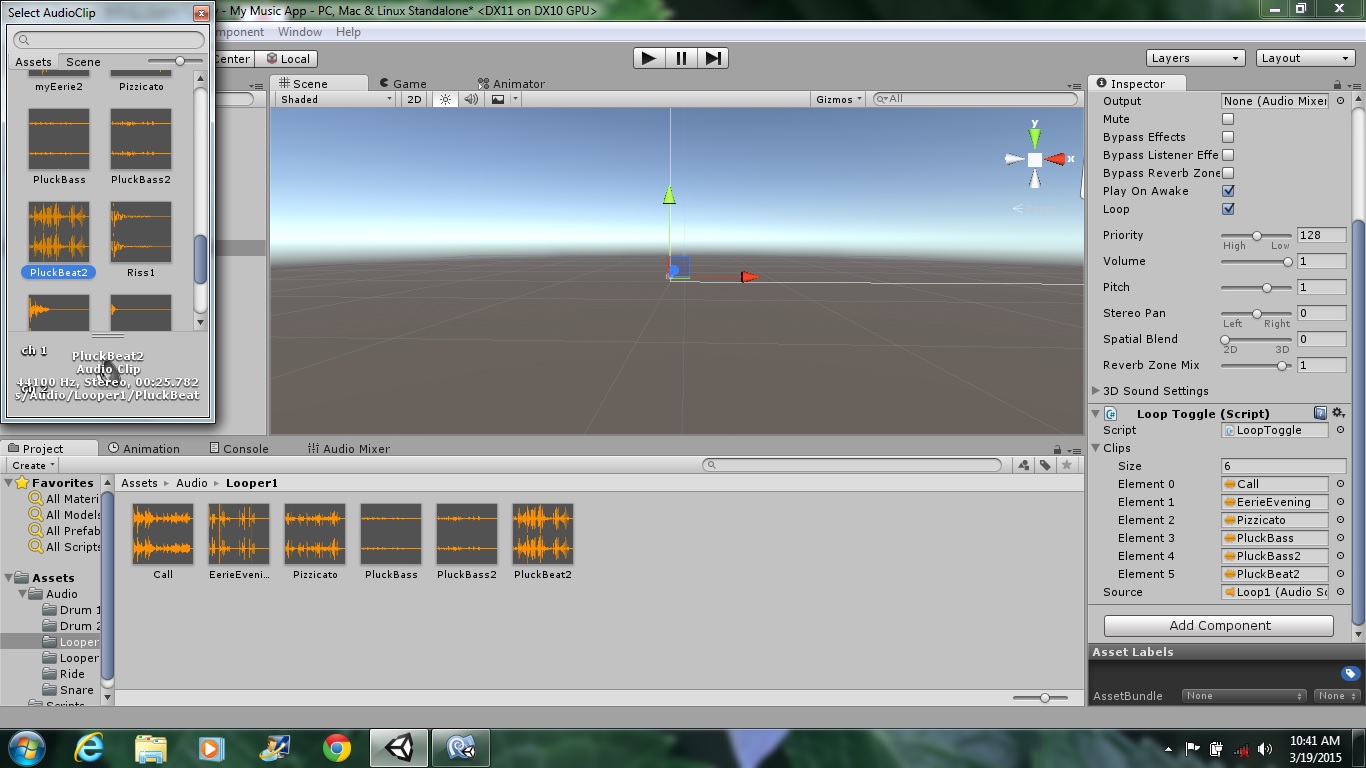Screen dimensions: 1366x768
Task: Uncheck Play On Awake
Action: [x=1228, y=191]
